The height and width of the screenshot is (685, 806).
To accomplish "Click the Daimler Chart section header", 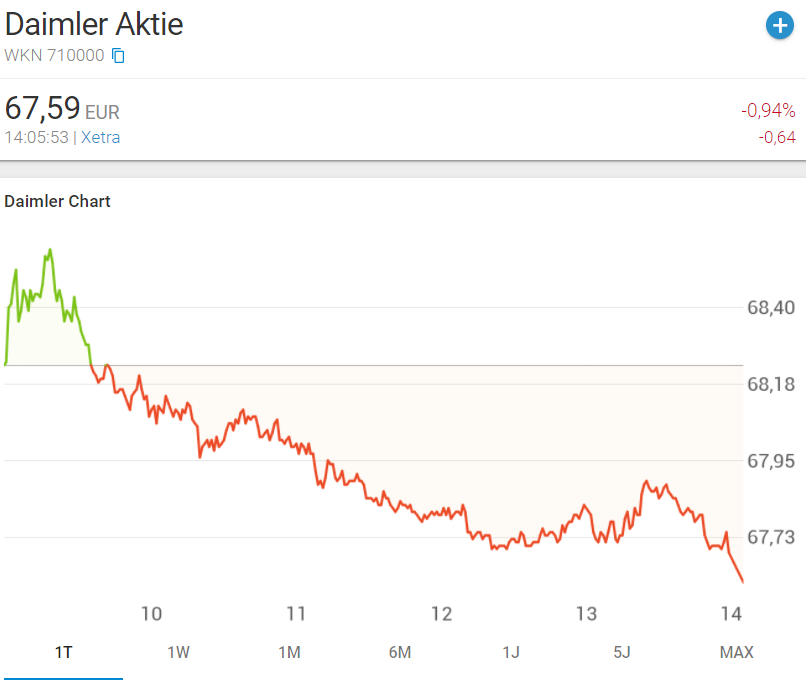I will tap(57, 201).
